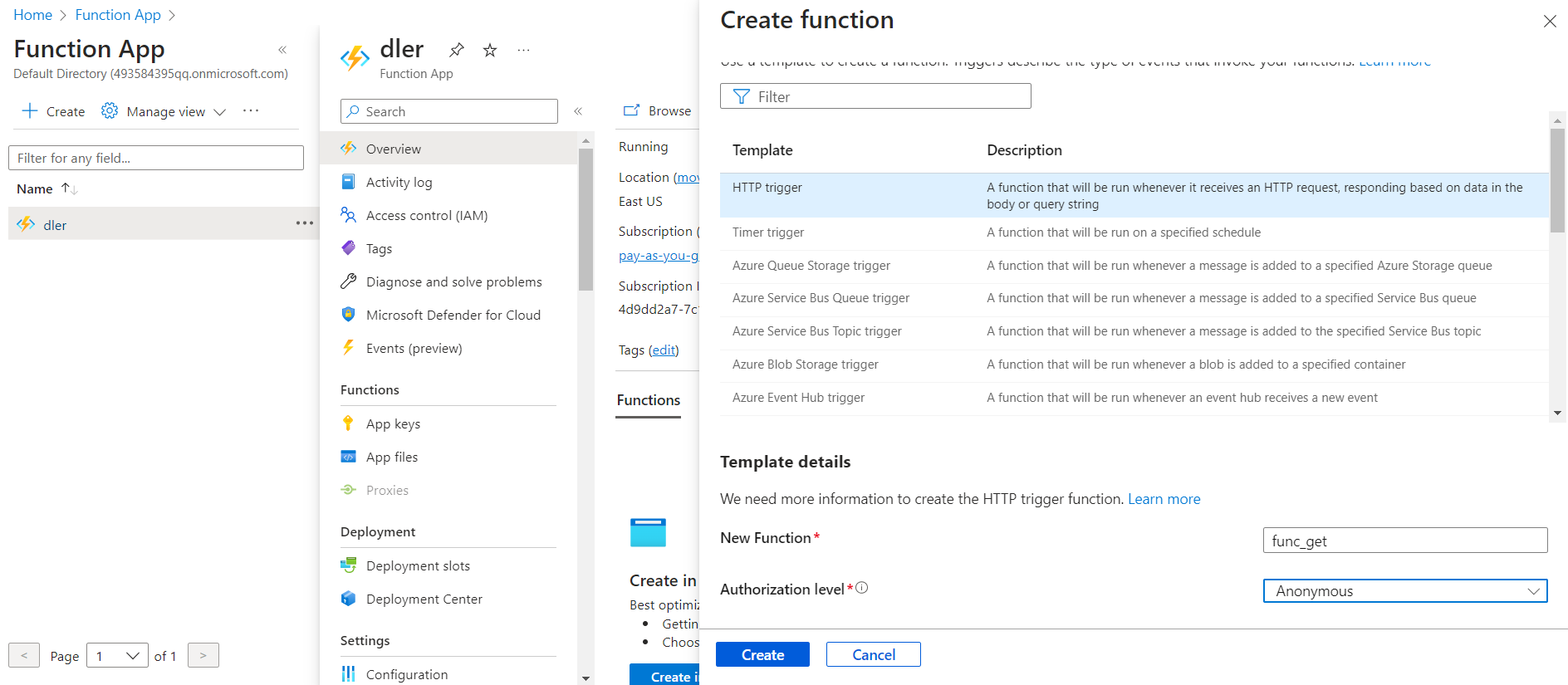Click the Cancel button
This screenshot has height=685, width=1568.
point(874,654)
